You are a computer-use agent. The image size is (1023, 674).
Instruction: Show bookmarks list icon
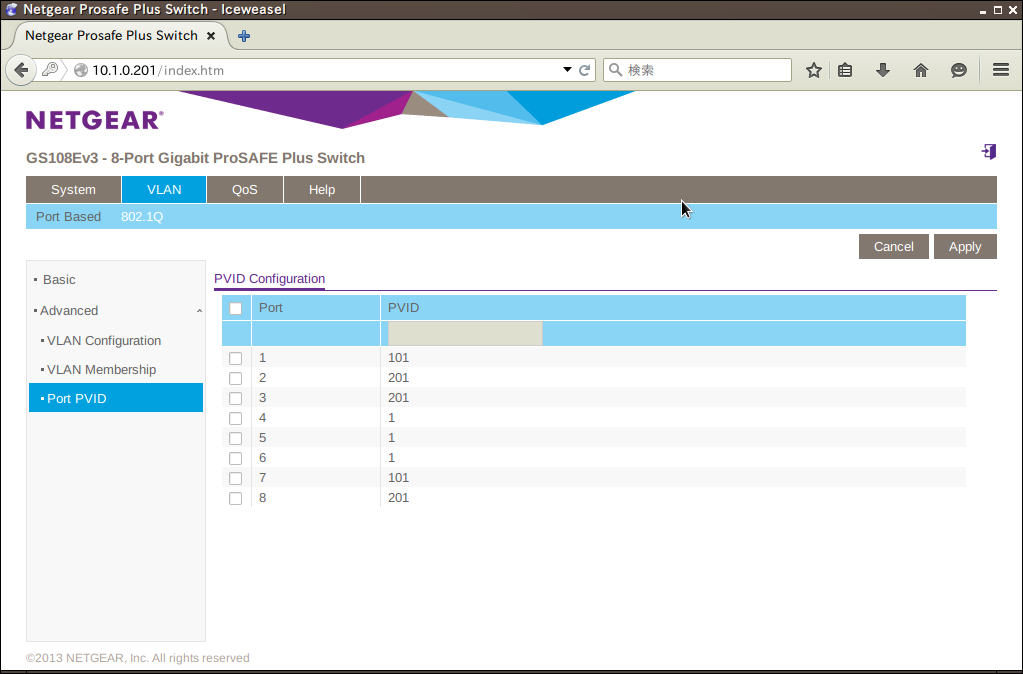[x=845, y=70]
